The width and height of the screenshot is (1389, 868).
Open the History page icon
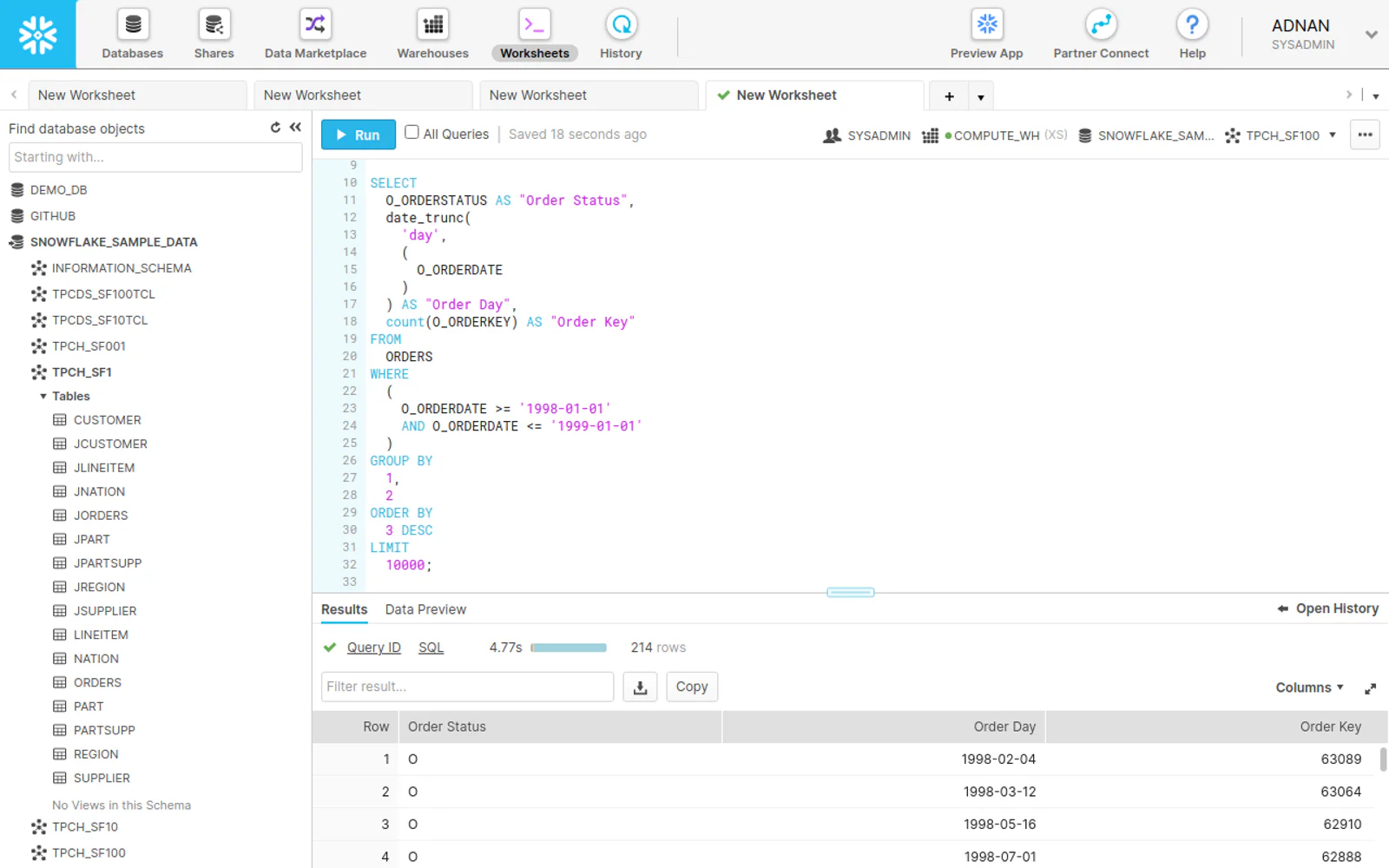pos(621,24)
